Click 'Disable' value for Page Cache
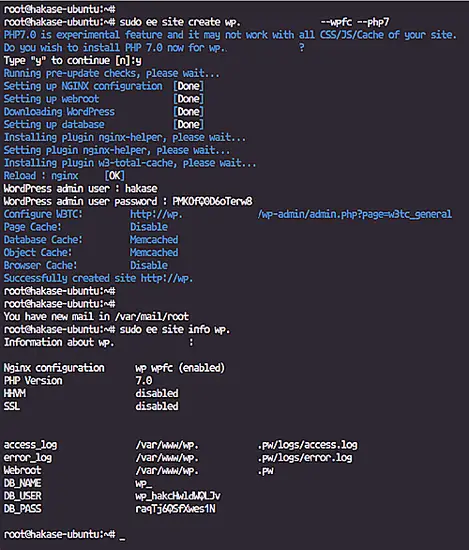Viewport: 469px width, 550px height. (149, 227)
